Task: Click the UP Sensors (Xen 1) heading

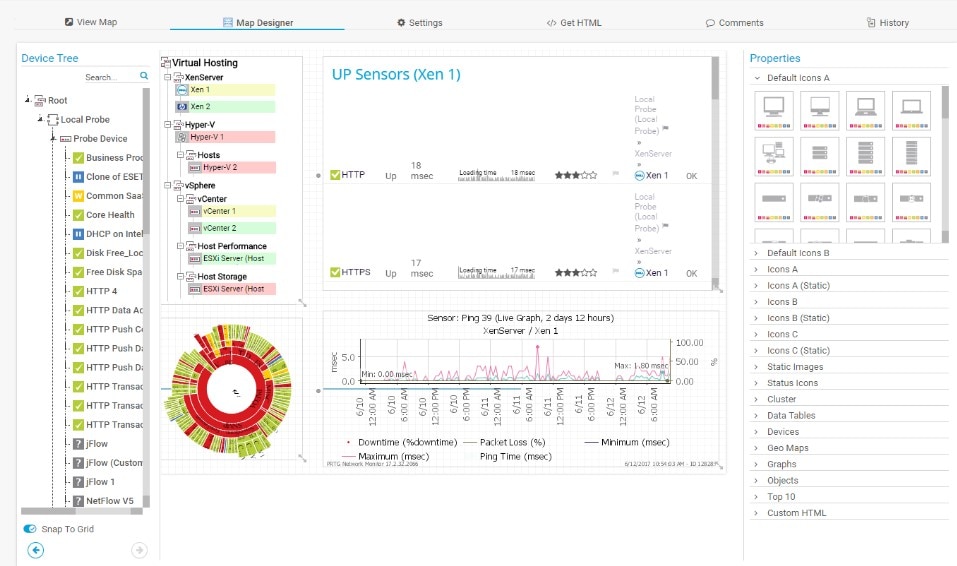Action: click(396, 74)
